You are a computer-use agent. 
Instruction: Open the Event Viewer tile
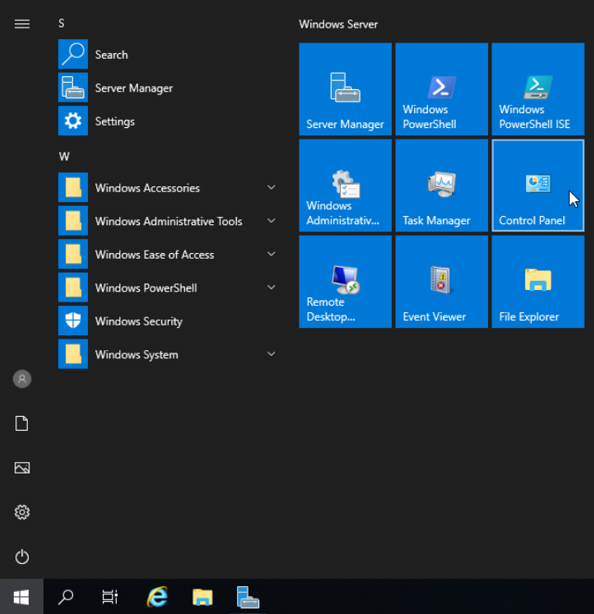tap(441, 282)
